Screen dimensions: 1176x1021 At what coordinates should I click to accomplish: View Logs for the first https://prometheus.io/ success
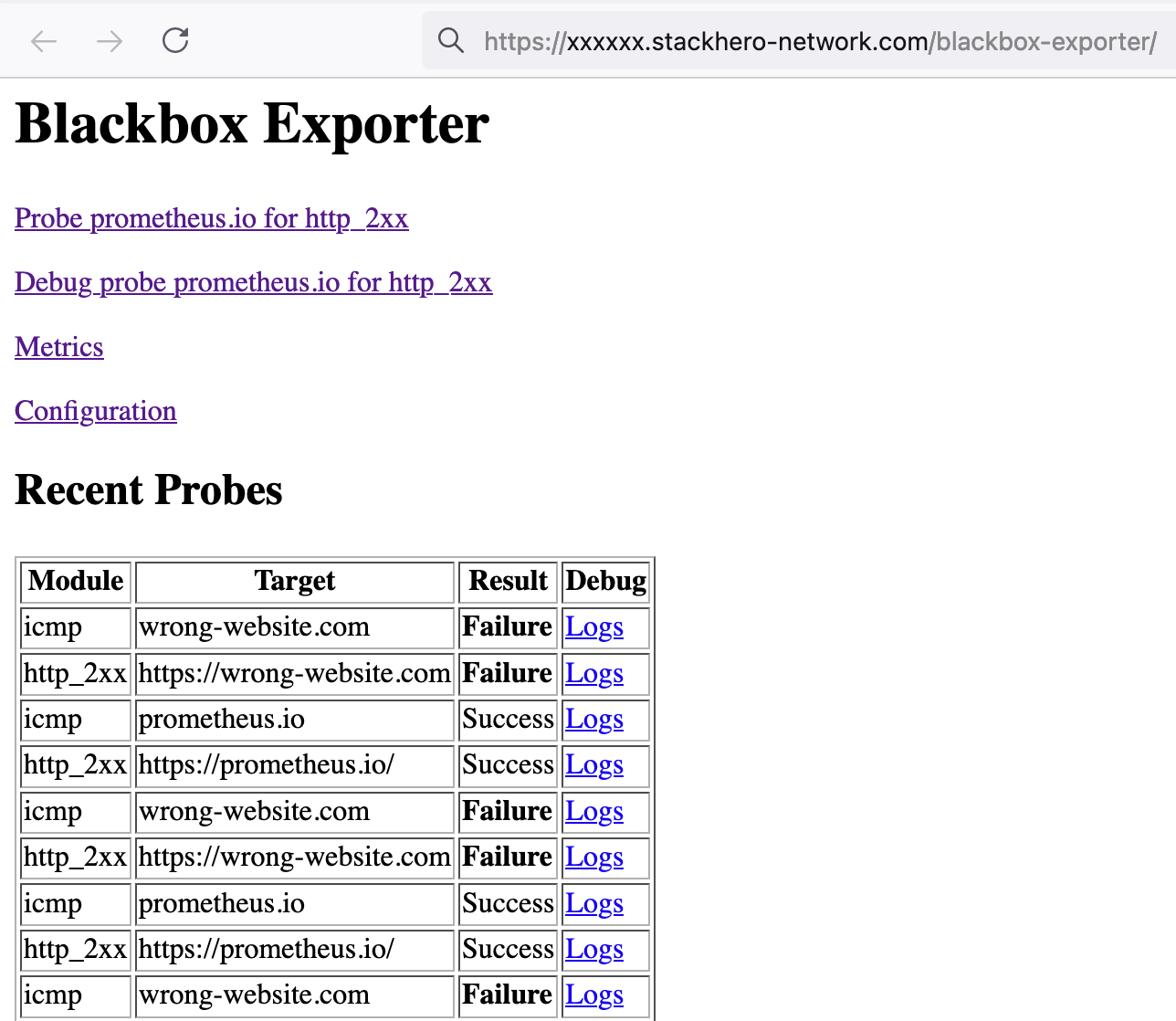[593, 766]
